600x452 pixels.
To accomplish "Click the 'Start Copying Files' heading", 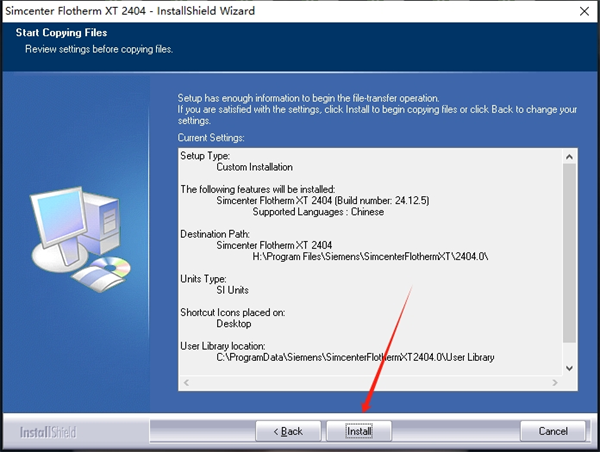I will click(x=61, y=33).
